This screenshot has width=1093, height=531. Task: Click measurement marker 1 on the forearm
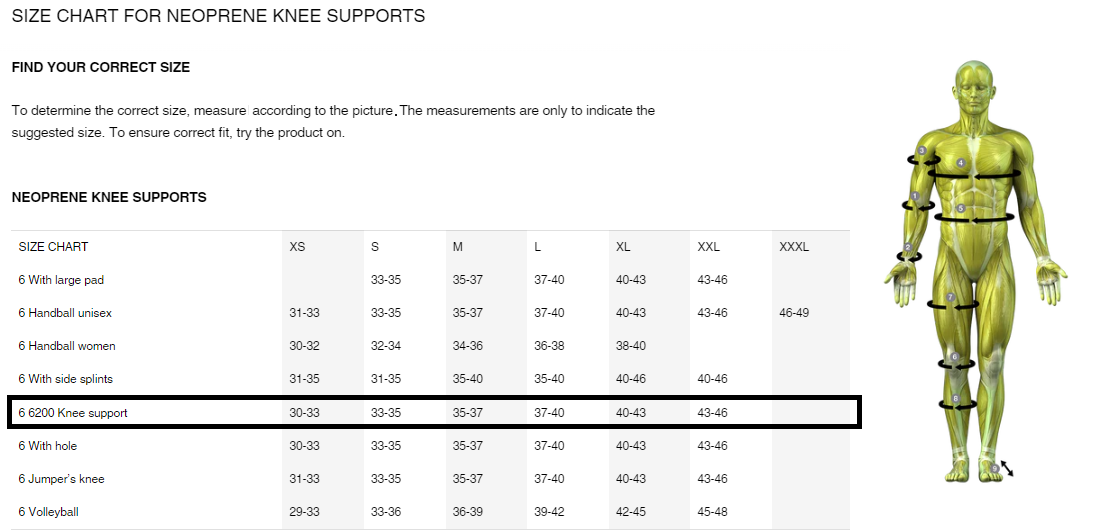915,197
